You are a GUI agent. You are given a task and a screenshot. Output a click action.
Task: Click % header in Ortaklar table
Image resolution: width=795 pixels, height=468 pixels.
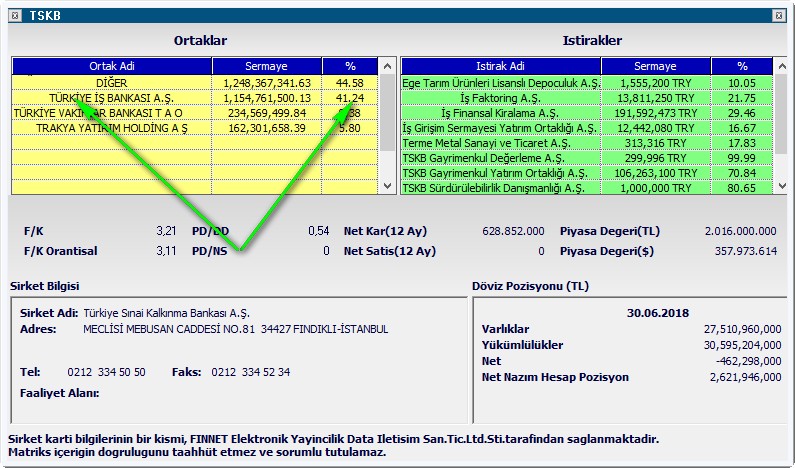click(x=350, y=66)
